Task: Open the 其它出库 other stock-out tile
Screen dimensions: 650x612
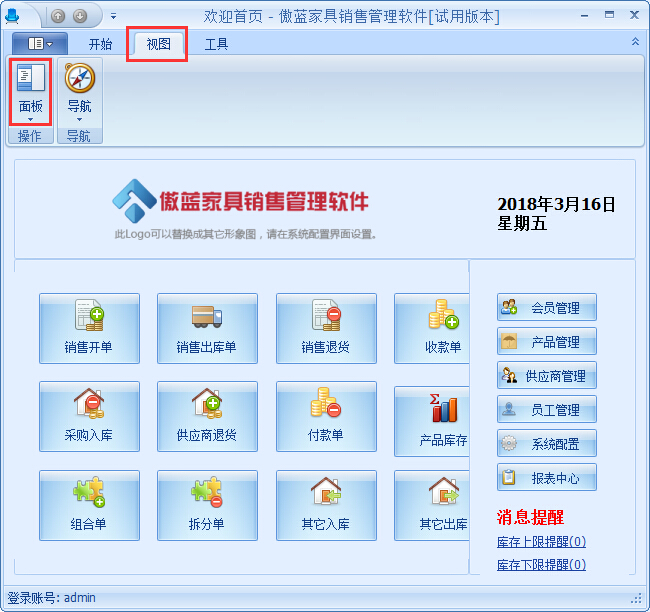Action: 432,505
